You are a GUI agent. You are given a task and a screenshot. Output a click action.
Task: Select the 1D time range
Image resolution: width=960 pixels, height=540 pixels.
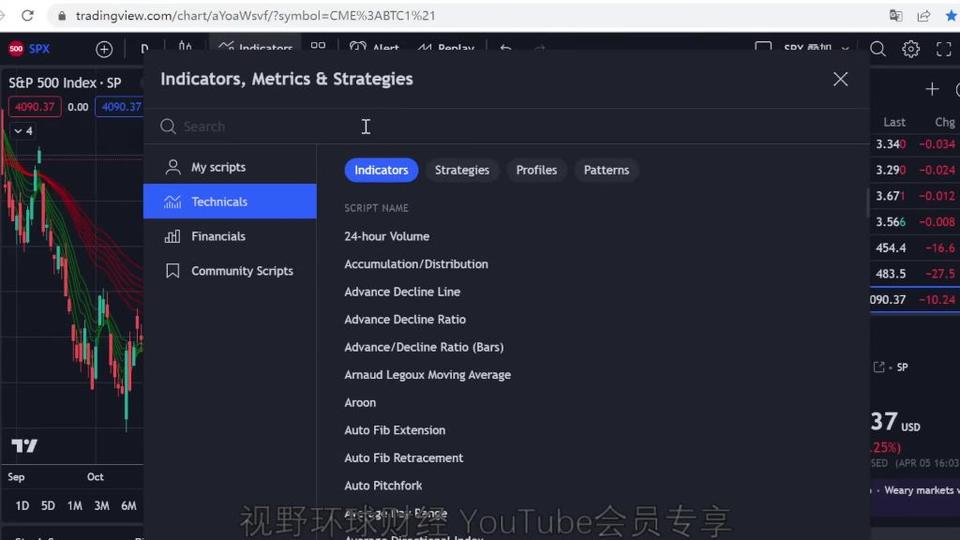point(22,506)
